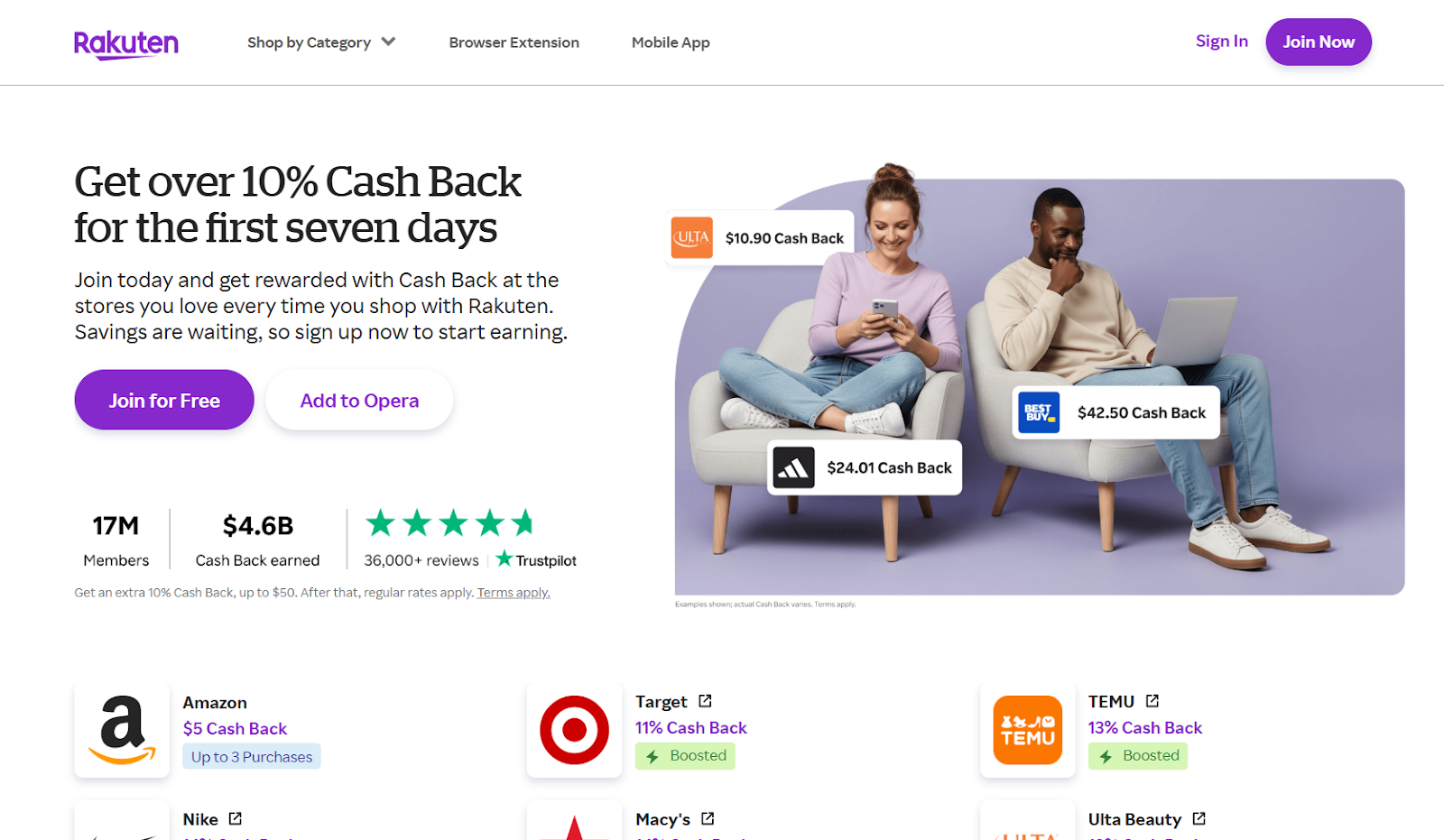
Task: Click the Trustpilot star logo
Action: click(504, 559)
